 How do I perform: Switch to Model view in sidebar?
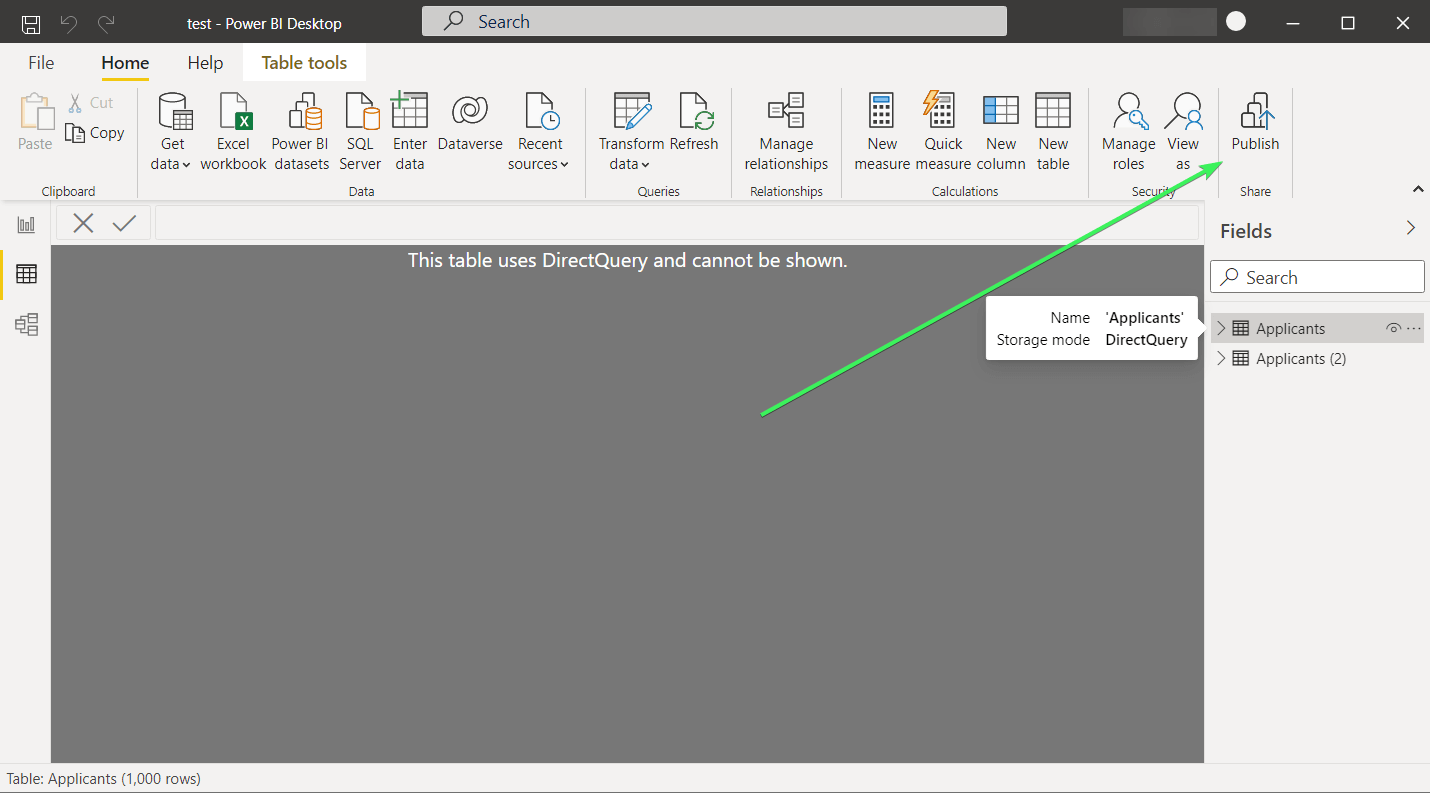26,324
